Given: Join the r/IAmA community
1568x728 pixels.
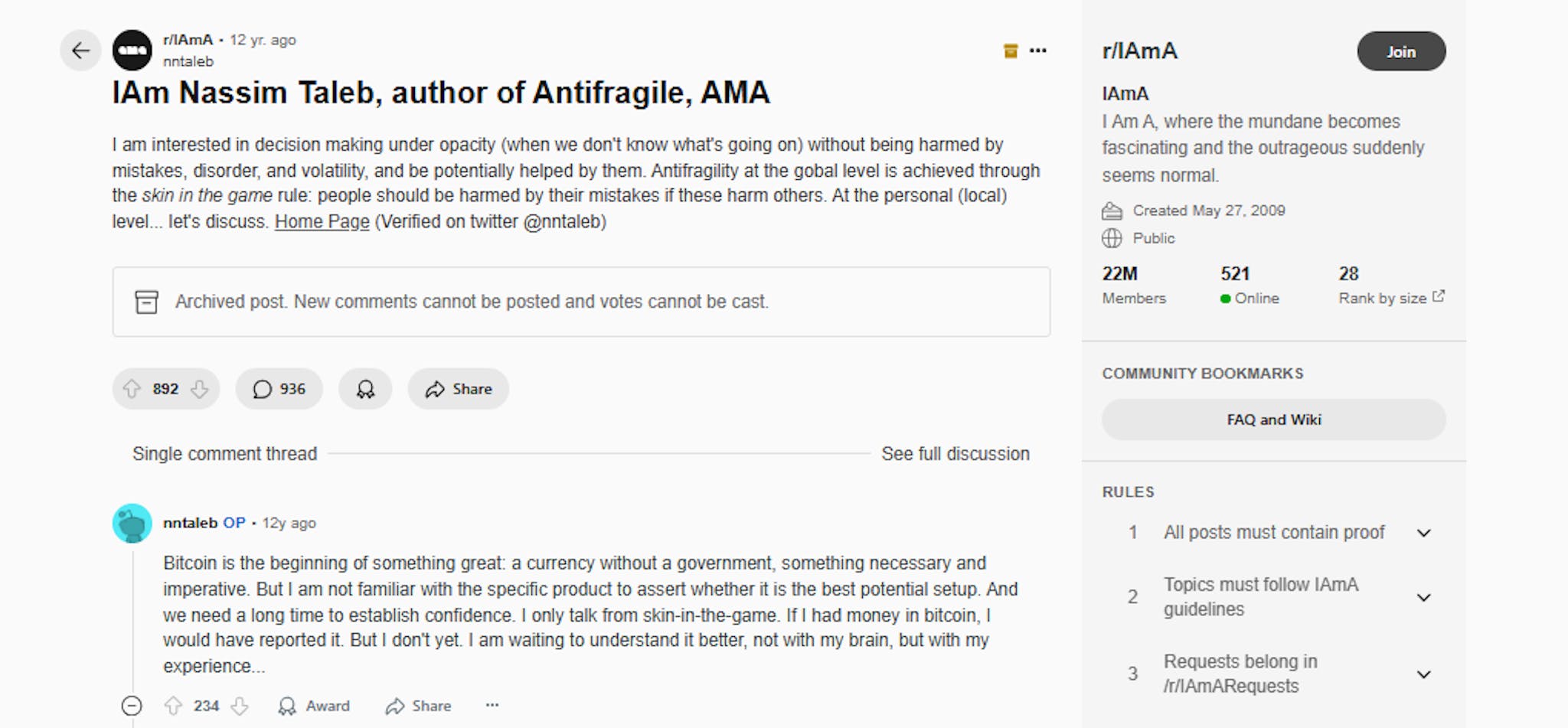Looking at the screenshot, I should pos(1401,51).
